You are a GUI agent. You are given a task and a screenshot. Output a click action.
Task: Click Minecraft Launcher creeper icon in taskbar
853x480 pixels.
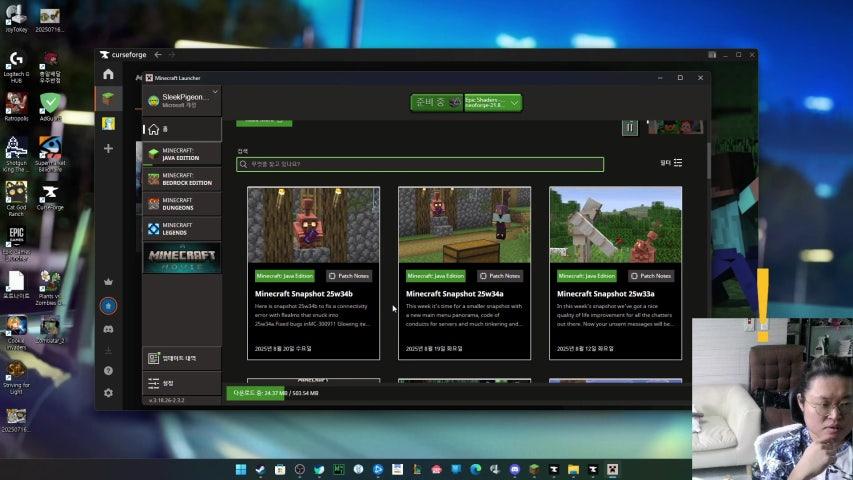tap(613, 469)
